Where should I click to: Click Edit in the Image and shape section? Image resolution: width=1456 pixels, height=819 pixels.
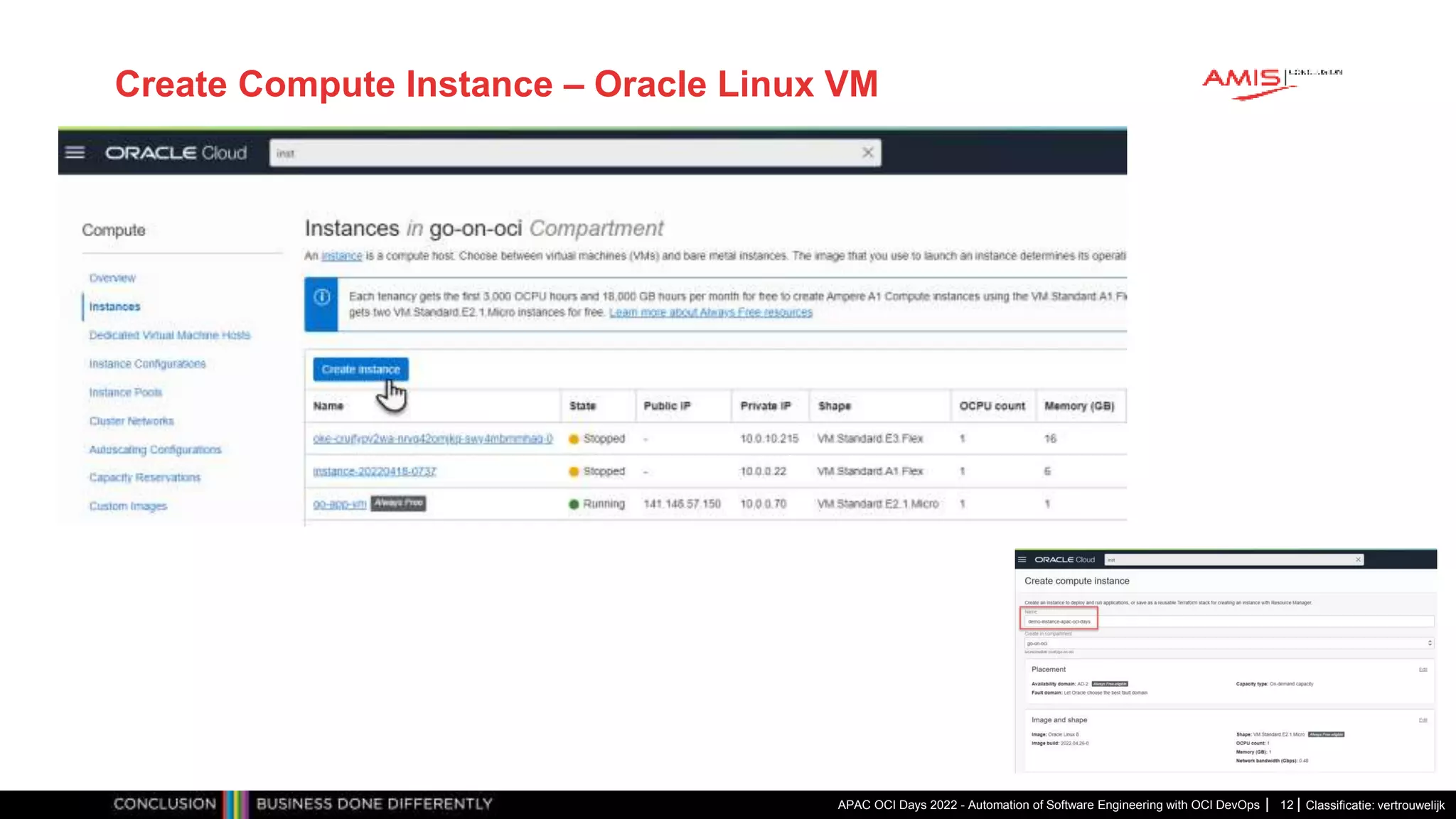pyautogui.click(x=1423, y=720)
